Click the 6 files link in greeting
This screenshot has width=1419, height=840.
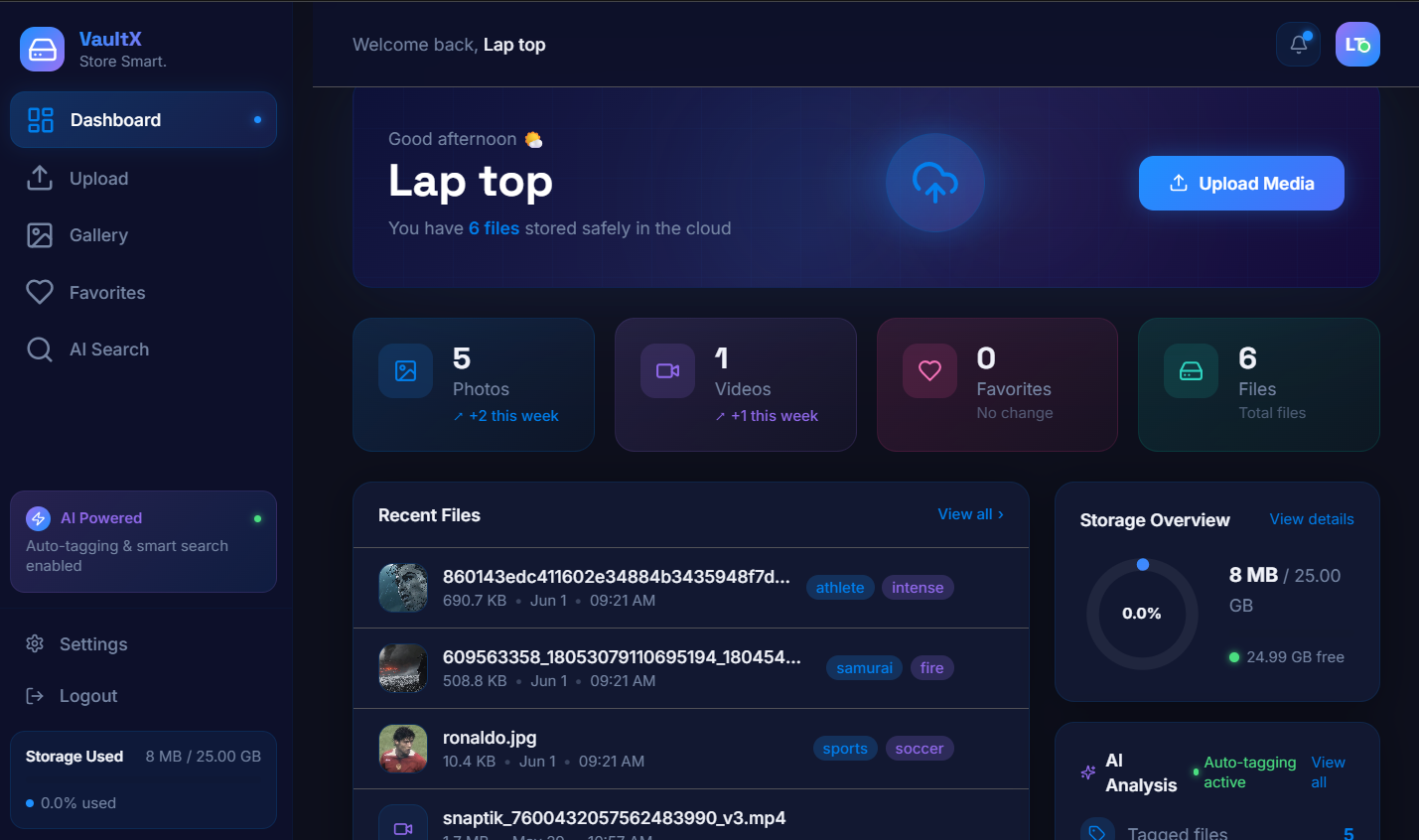point(495,228)
